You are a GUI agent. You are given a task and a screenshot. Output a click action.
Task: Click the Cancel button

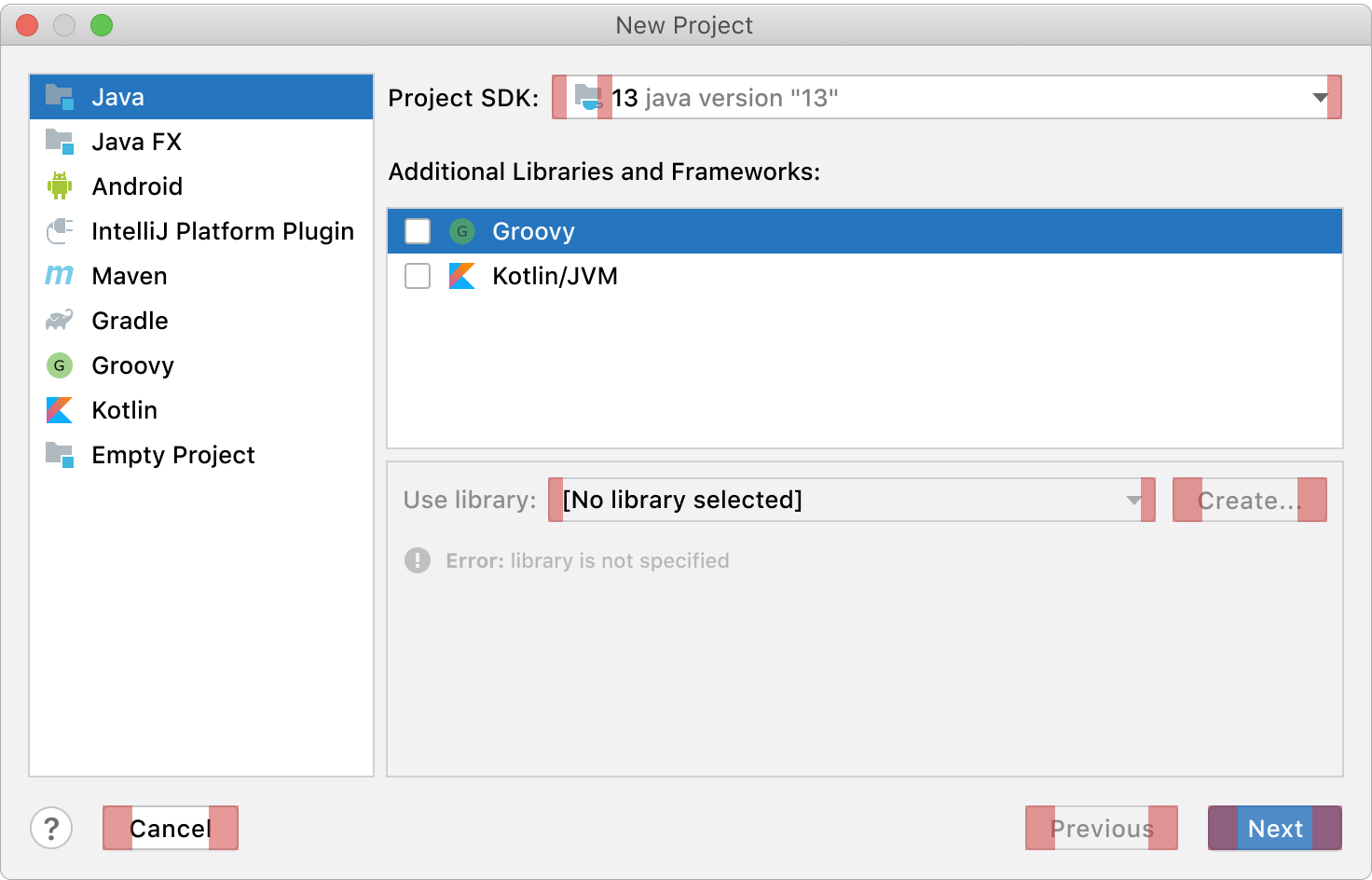[171, 828]
